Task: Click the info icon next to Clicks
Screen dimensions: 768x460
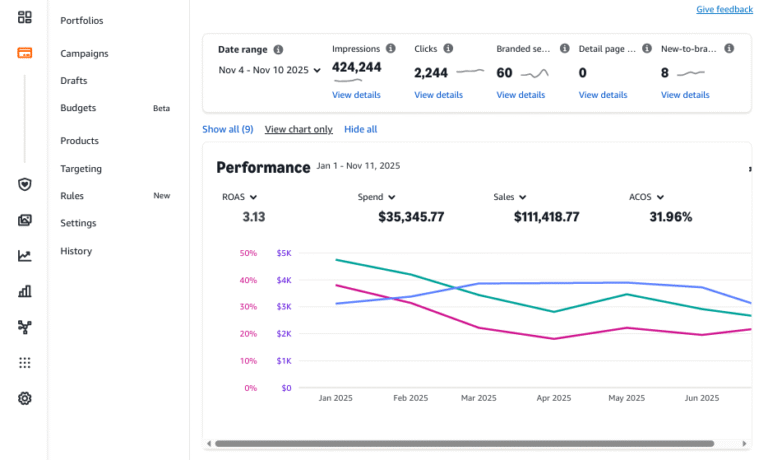Action: [448, 48]
